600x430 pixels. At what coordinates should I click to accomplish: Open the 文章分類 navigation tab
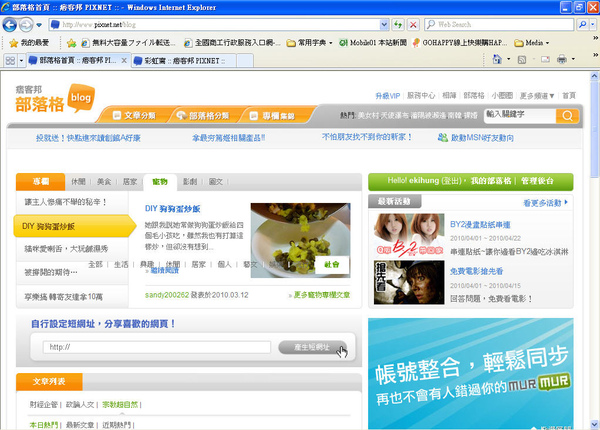click(134, 115)
